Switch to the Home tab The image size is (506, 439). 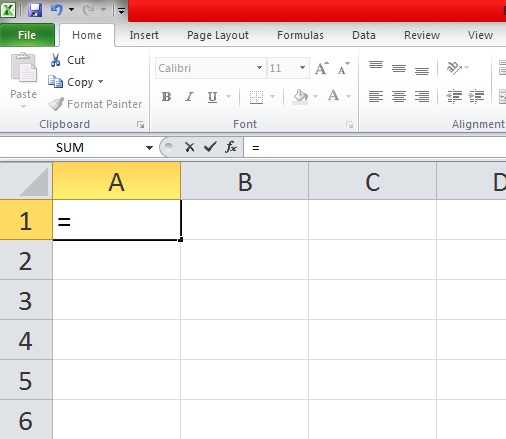(x=87, y=35)
